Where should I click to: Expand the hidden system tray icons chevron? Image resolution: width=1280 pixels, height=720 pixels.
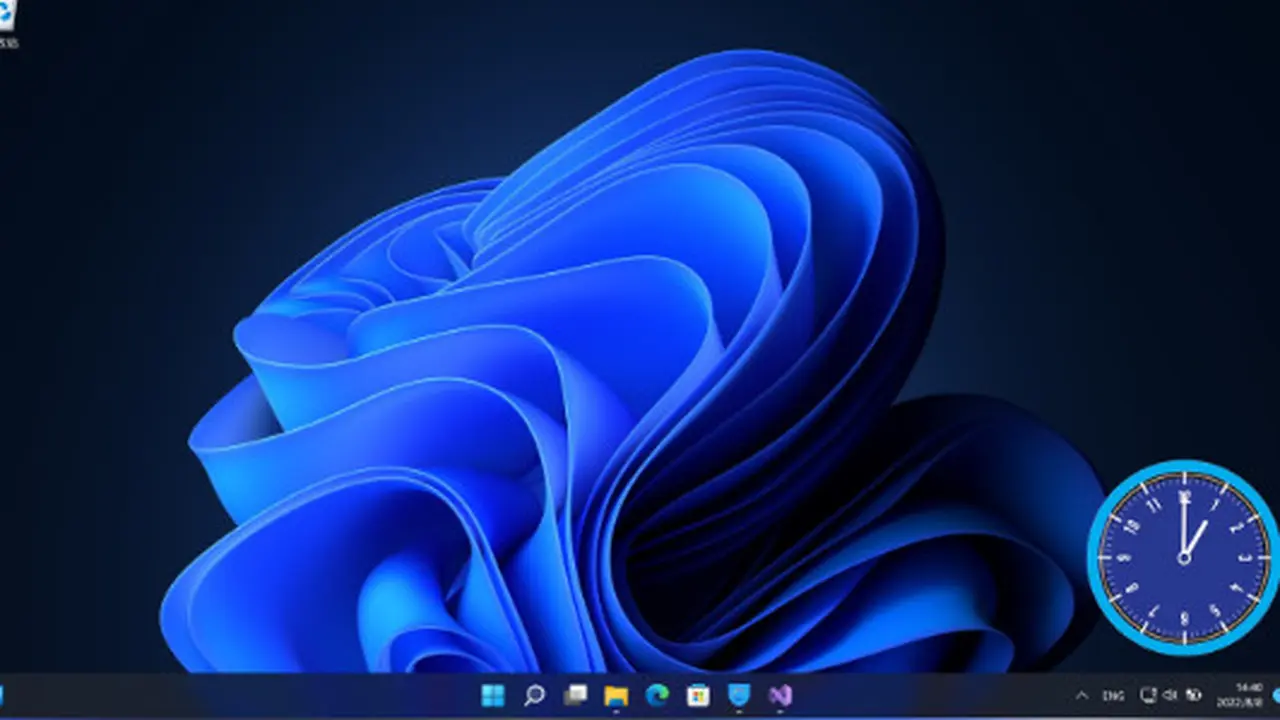click(1082, 695)
